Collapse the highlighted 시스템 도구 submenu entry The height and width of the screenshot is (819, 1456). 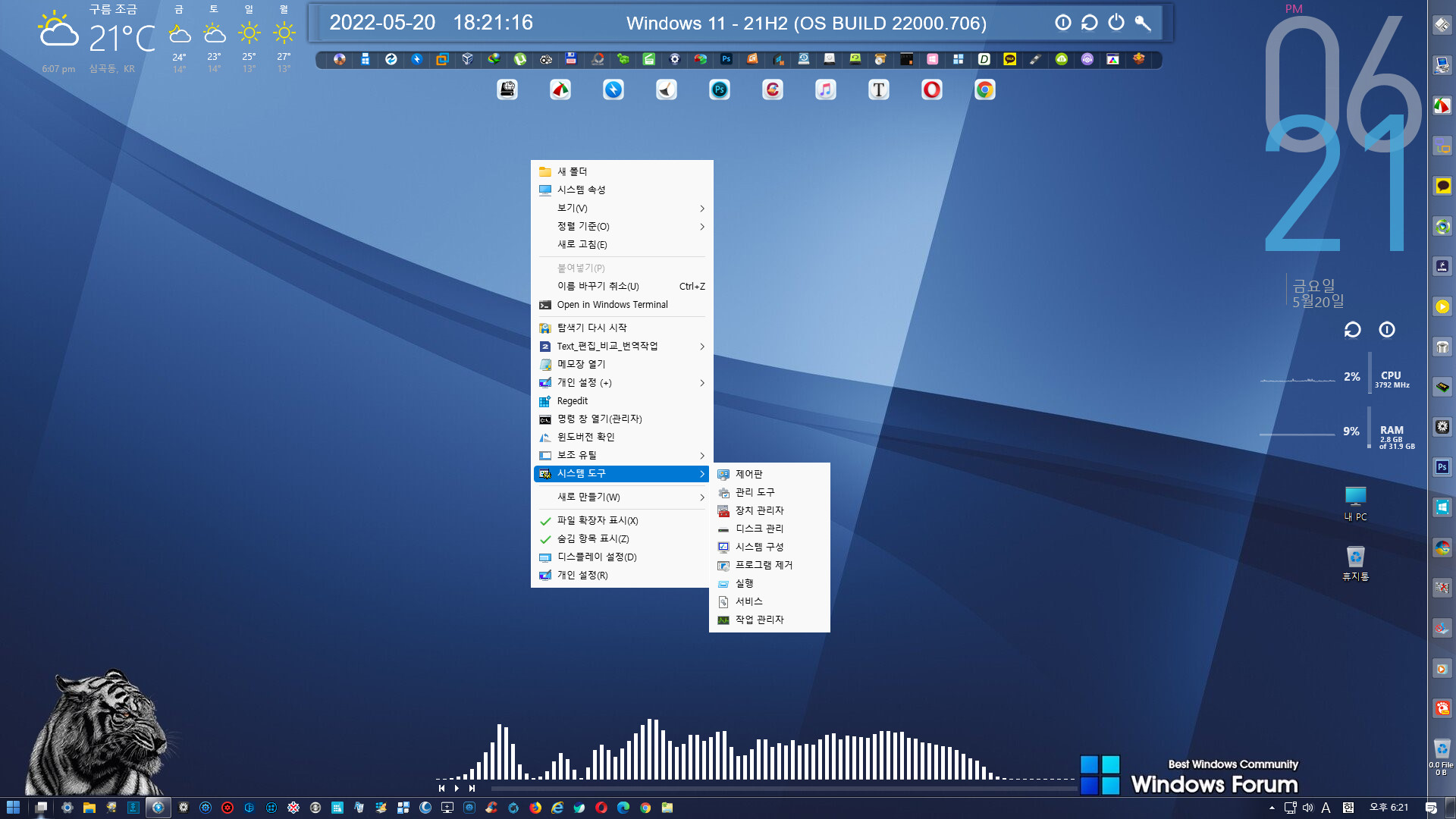pyautogui.click(x=622, y=474)
